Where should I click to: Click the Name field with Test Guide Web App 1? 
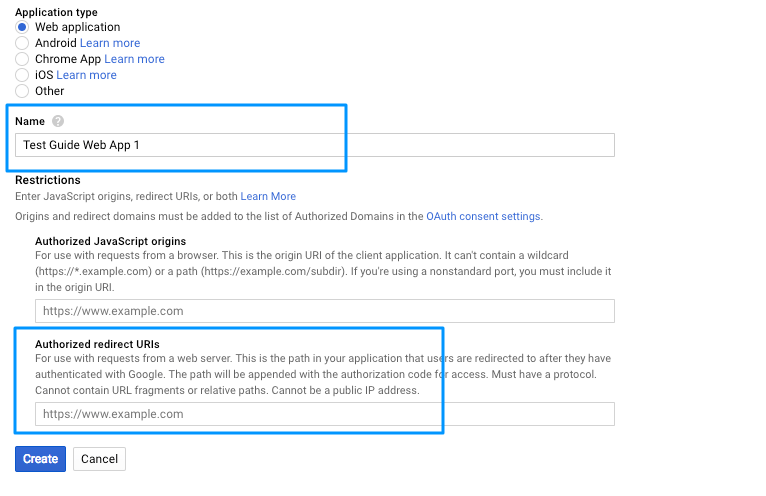pos(315,145)
